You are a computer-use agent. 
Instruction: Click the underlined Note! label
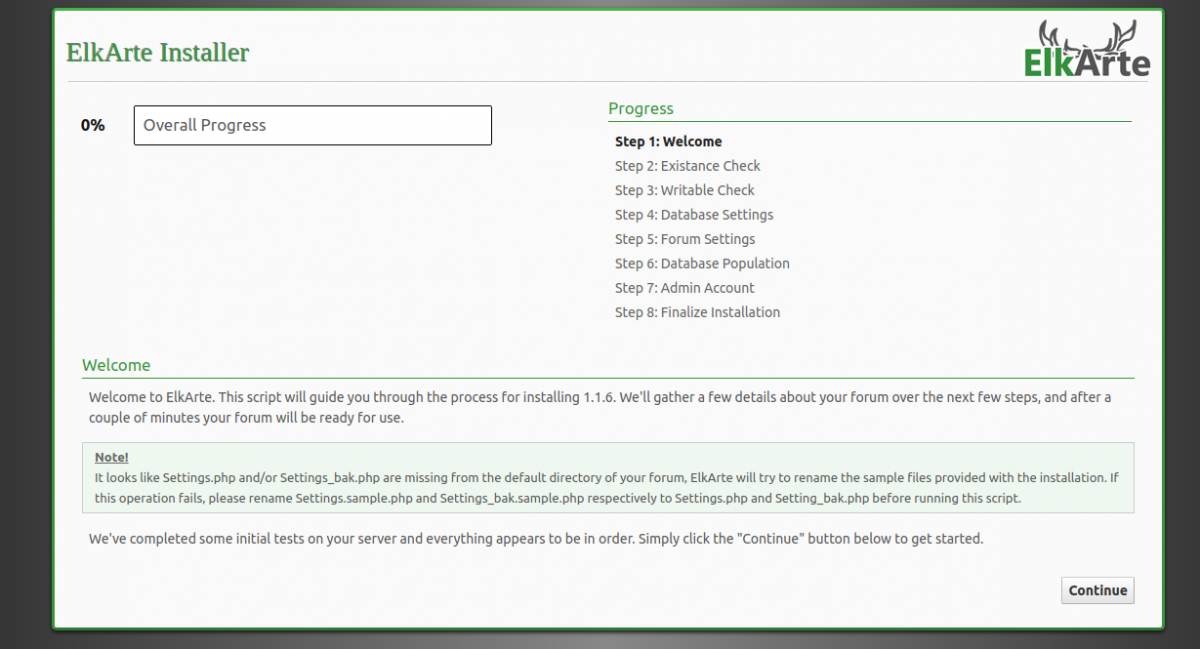pyautogui.click(x=112, y=457)
